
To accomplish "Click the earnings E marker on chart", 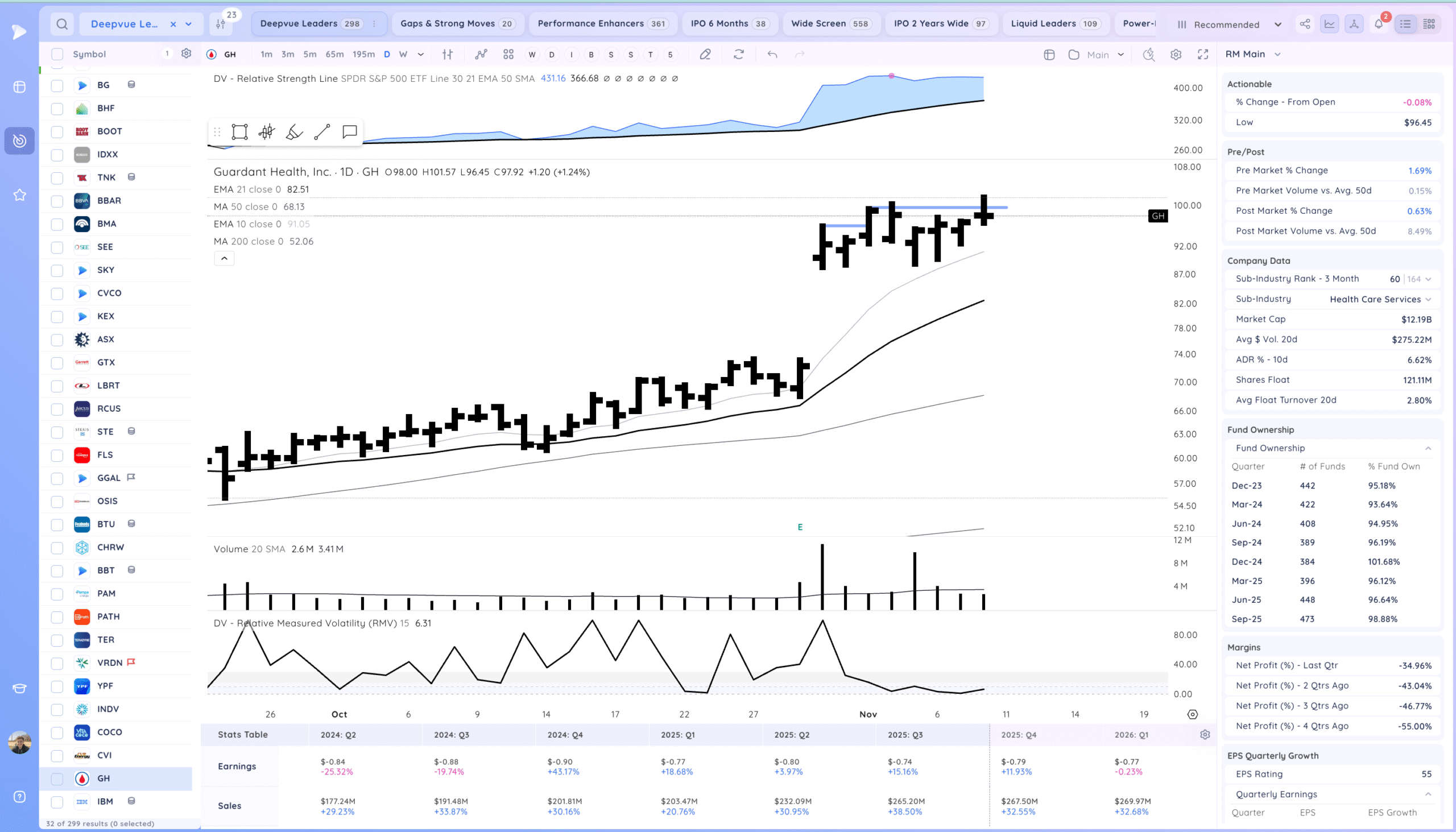I will tap(800, 527).
